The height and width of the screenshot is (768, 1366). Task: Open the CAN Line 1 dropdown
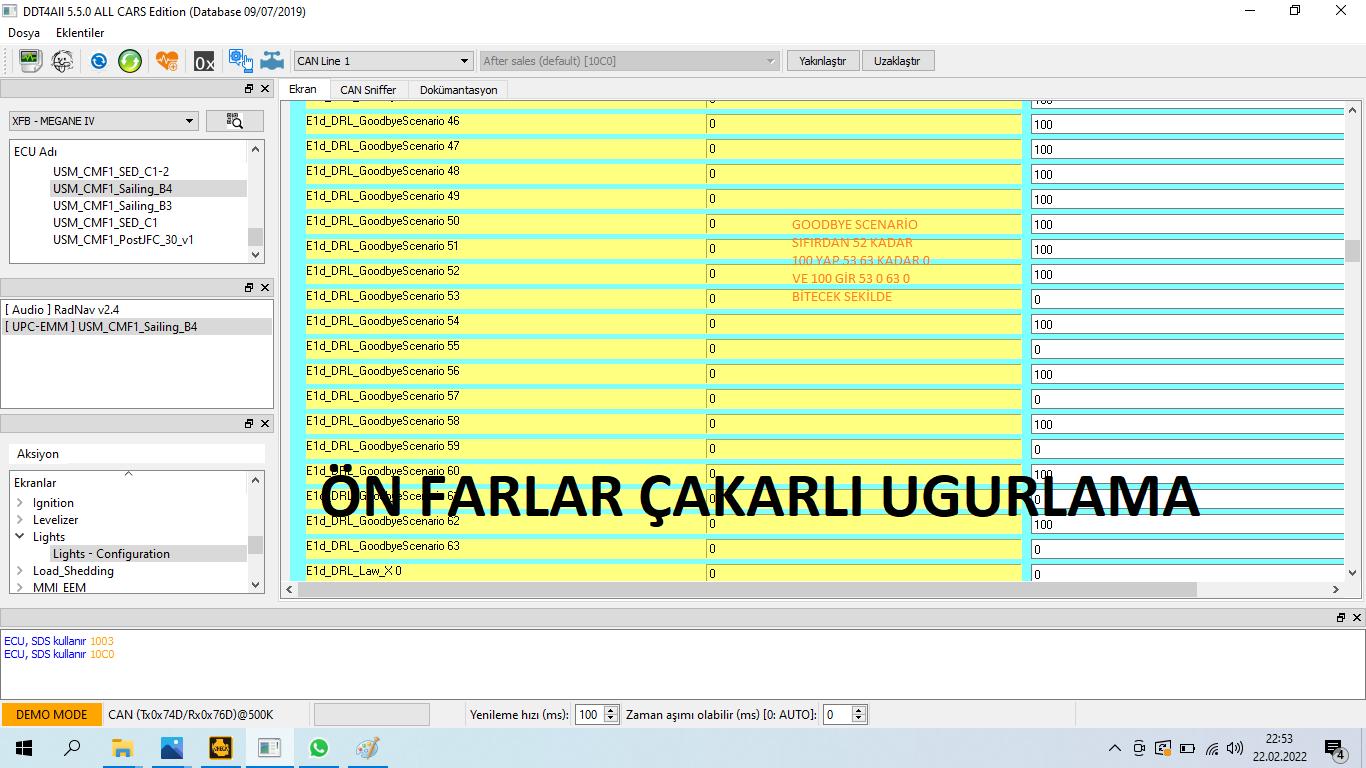click(x=383, y=61)
